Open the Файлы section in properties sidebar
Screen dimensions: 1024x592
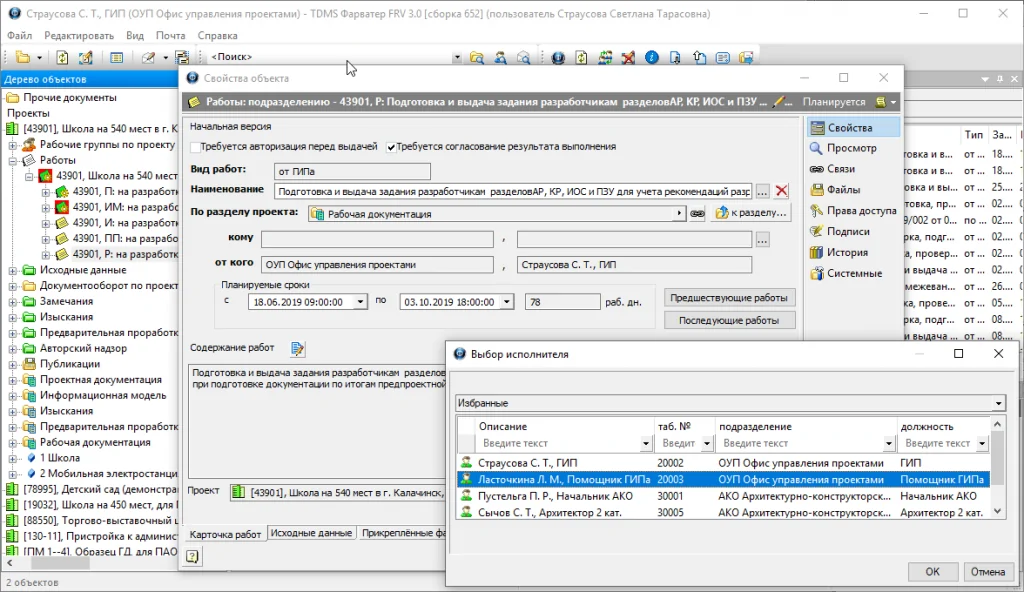842,190
